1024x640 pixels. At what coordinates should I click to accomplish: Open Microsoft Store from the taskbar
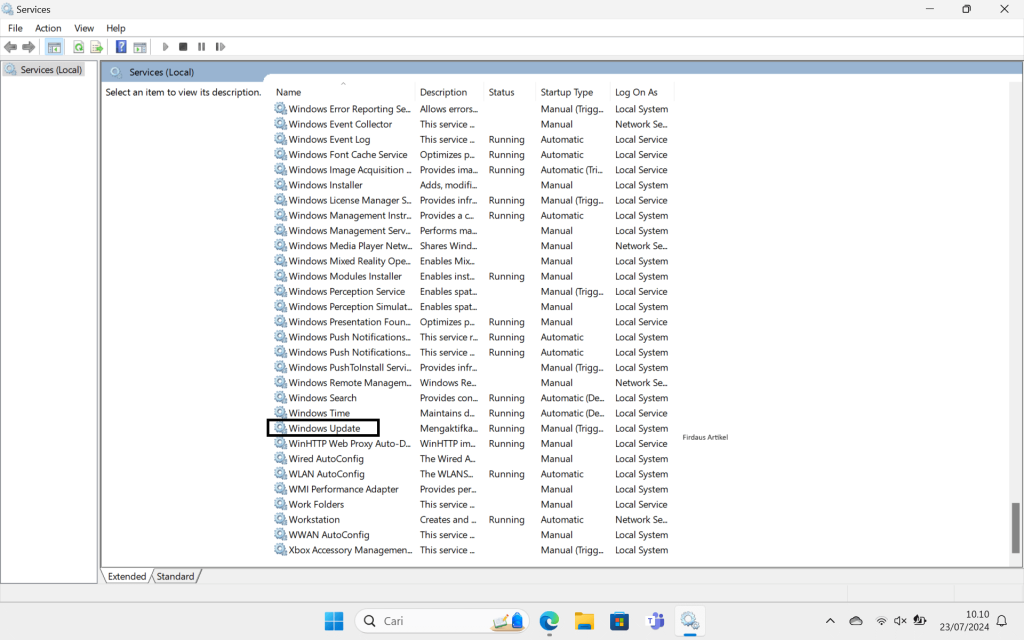tap(619, 621)
